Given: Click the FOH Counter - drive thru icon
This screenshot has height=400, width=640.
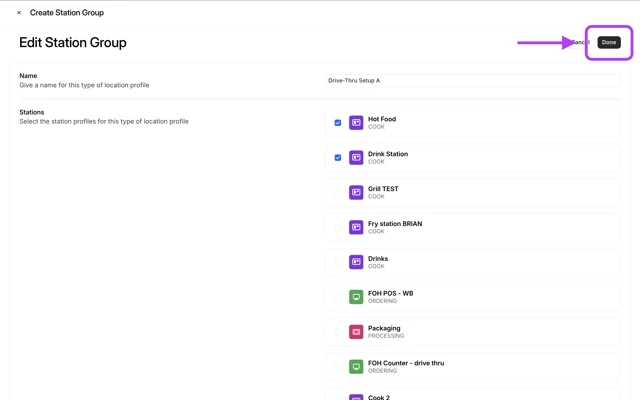Looking at the screenshot, I should 356,367.
